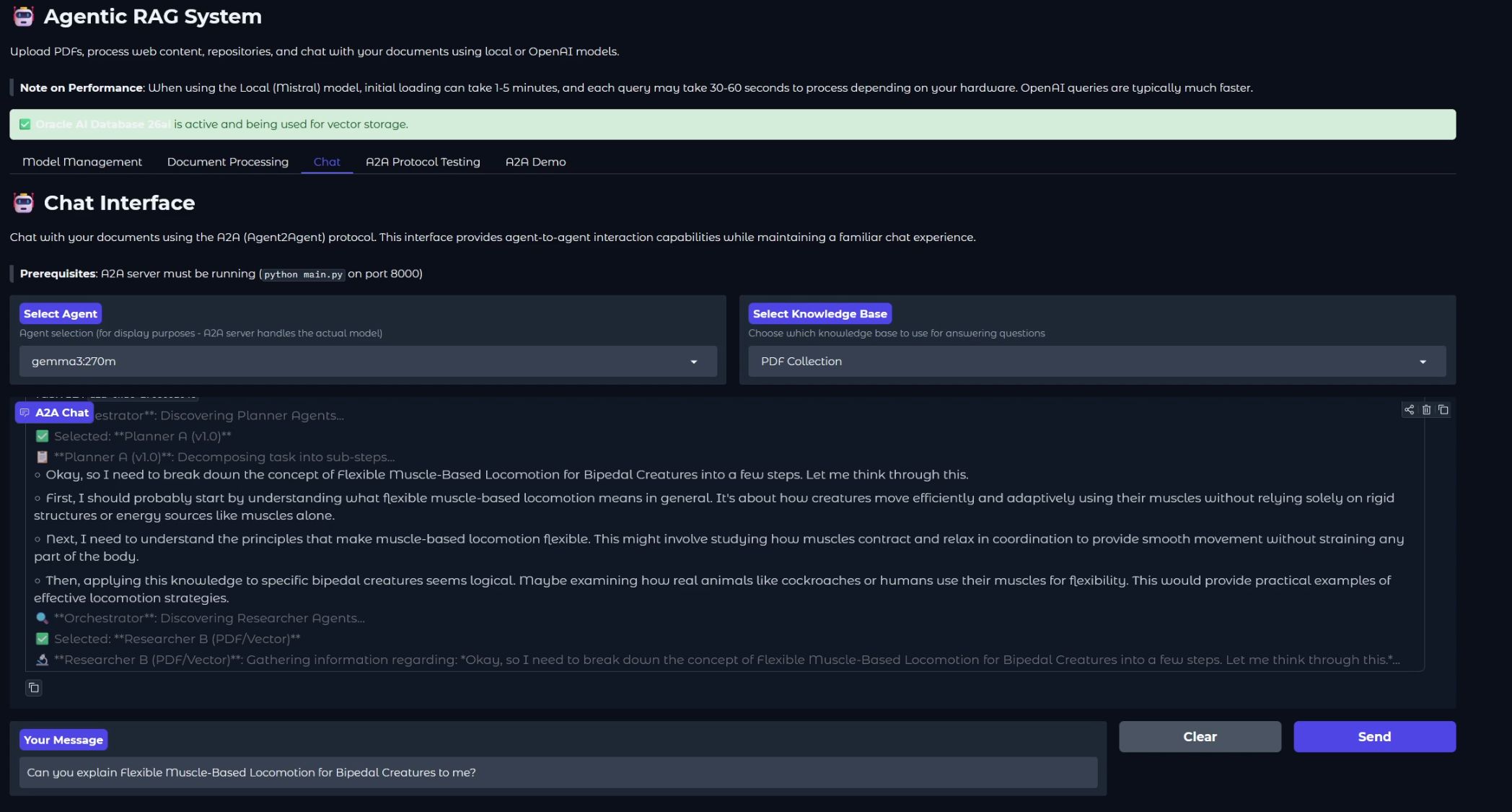
Task: Click the checkmark beside Selected Planner A message
Action: [x=42, y=436]
